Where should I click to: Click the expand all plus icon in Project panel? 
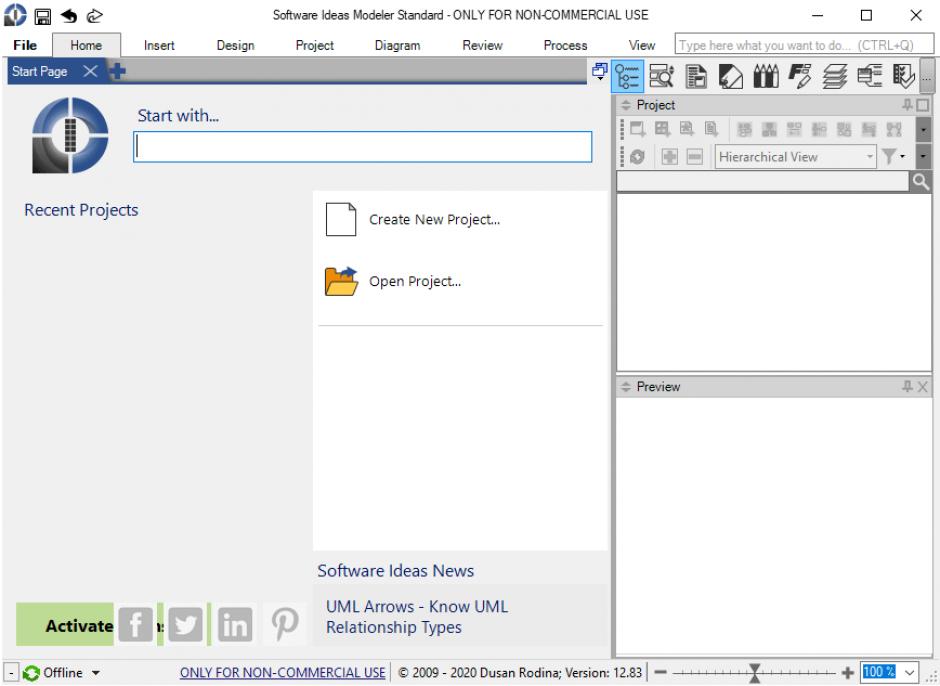click(670, 157)
